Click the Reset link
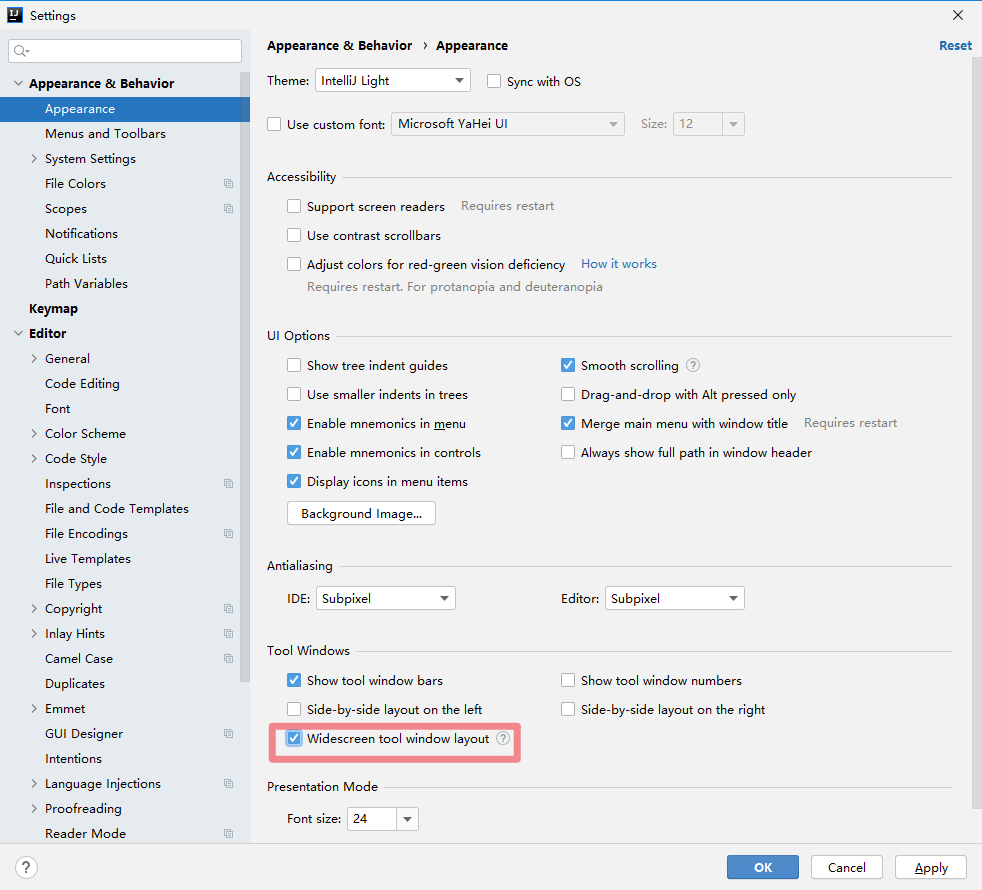982x890 pixels. click(x=955, y=46)
